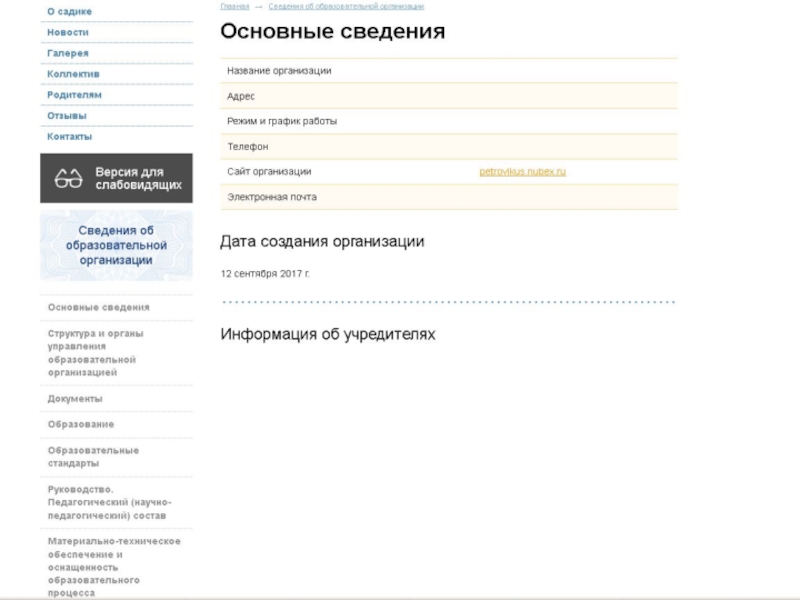This screenshot has height=600, width=800.
Task: Select the 'Телефон' table row label
Action: (248, 146)
